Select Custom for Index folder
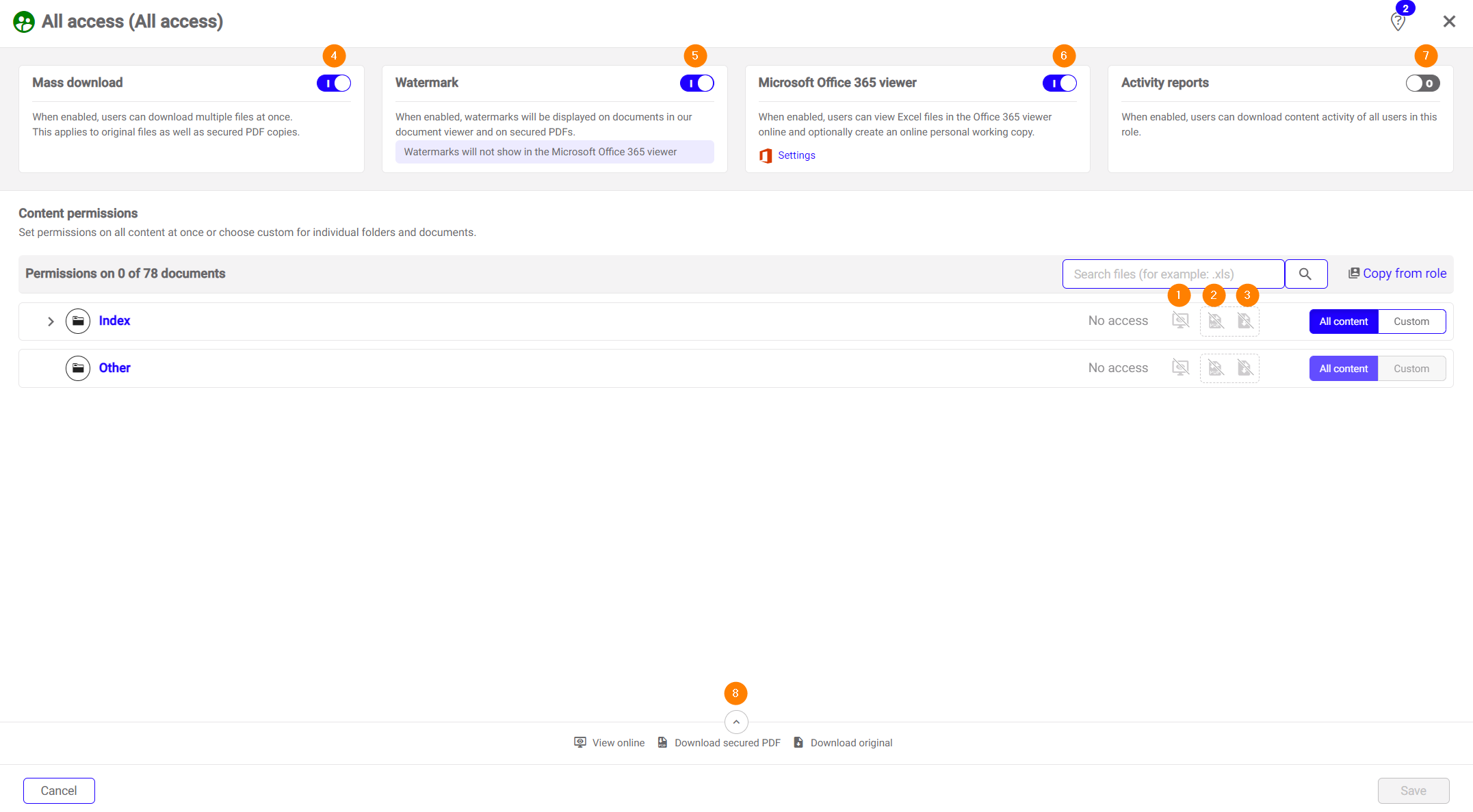 pos(1411,322)
